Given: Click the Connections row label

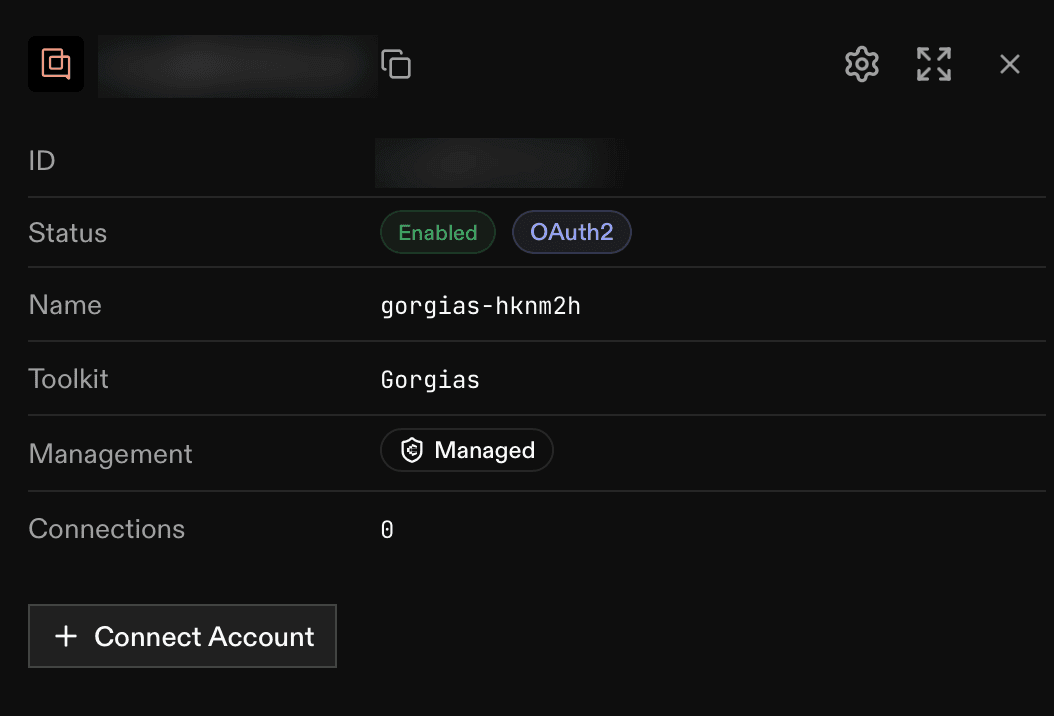Looking at the screenshot, I should coord(107,529).
